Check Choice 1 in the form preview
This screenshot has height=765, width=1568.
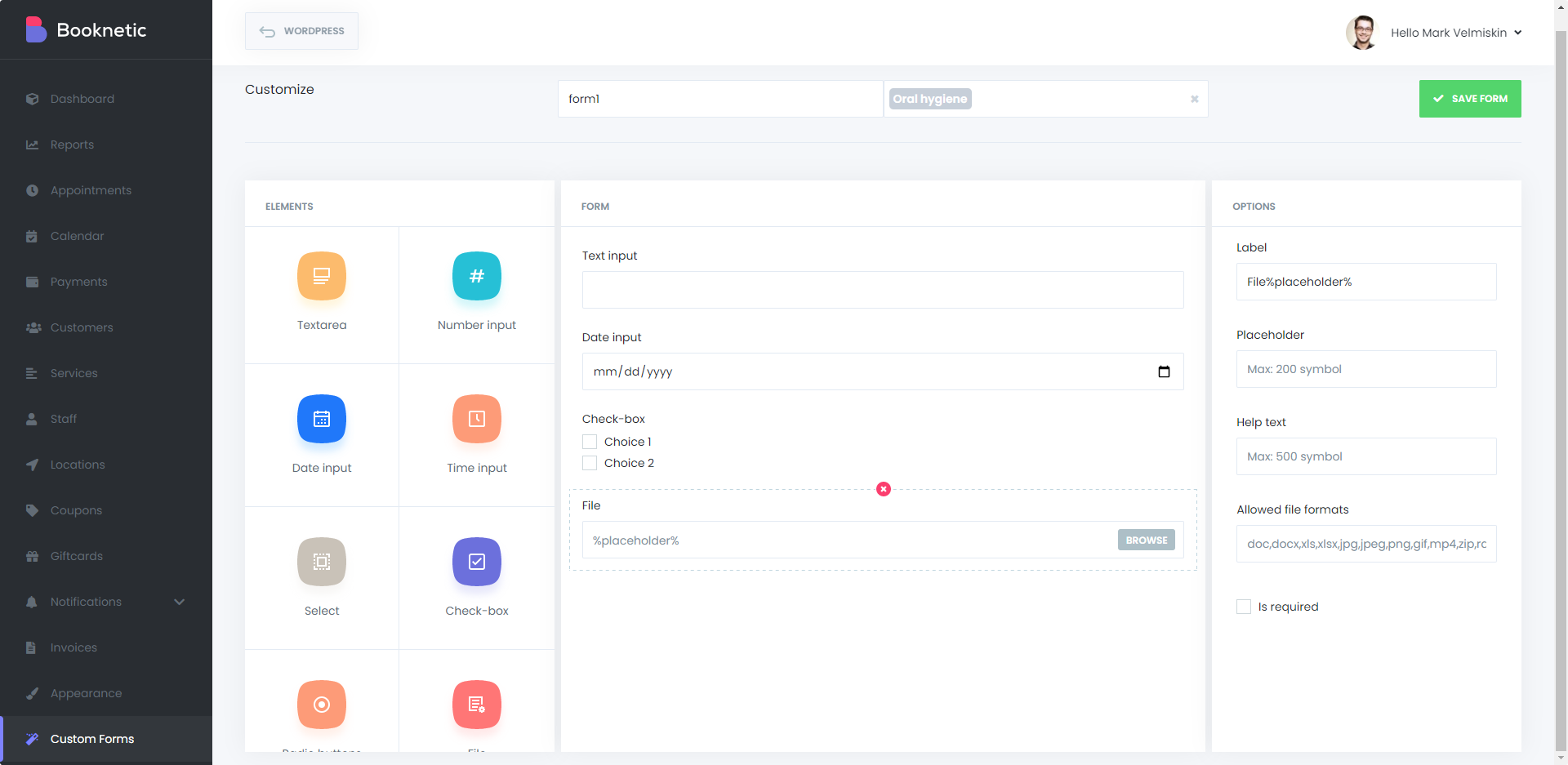pyautogui.click(x=589, y=441)
